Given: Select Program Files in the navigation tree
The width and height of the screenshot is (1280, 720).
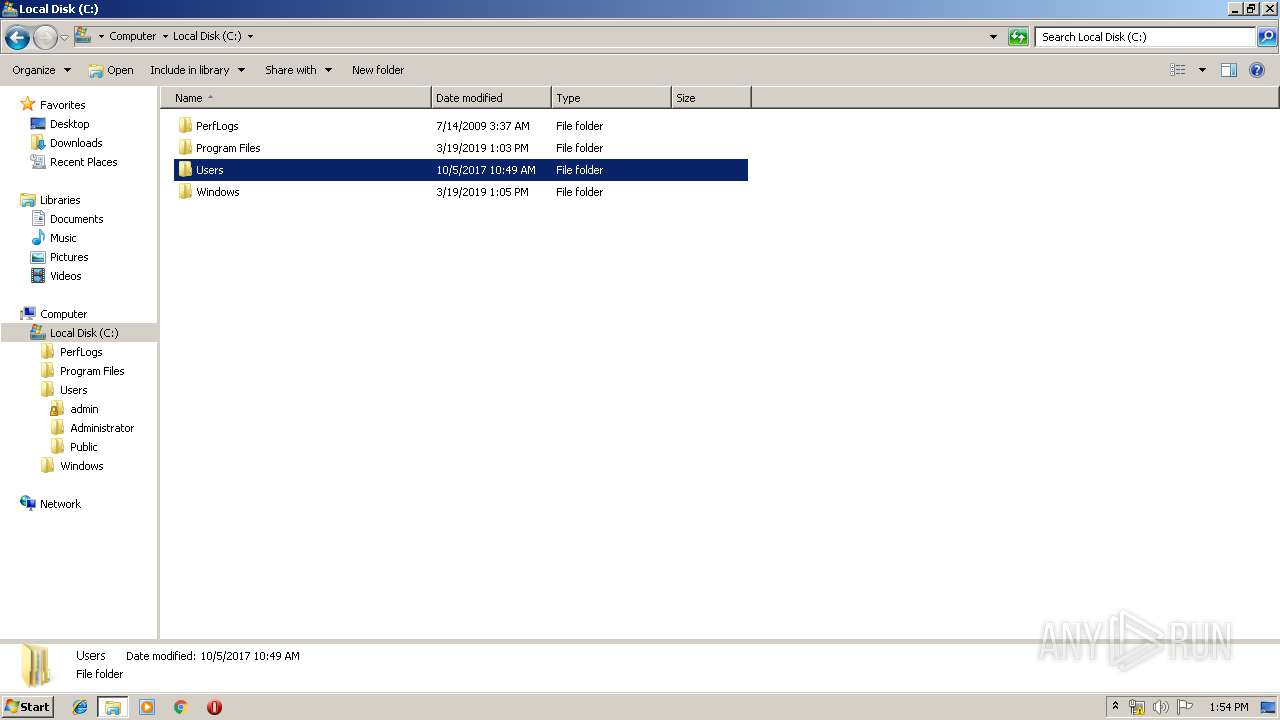Looking at the screenshot, I should point(92,371).
